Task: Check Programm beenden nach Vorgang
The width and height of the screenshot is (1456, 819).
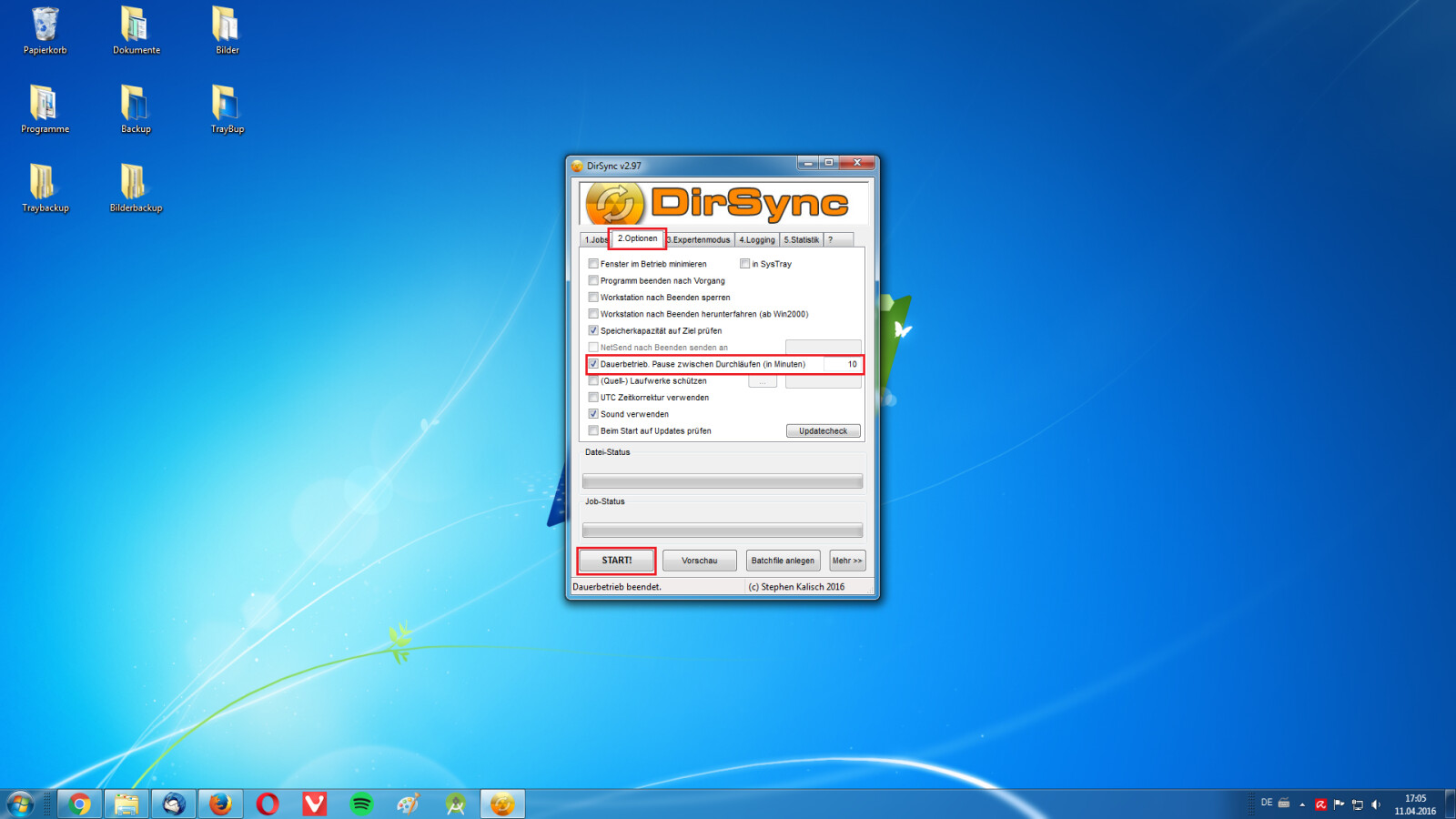Action: (x=593, y=280)
